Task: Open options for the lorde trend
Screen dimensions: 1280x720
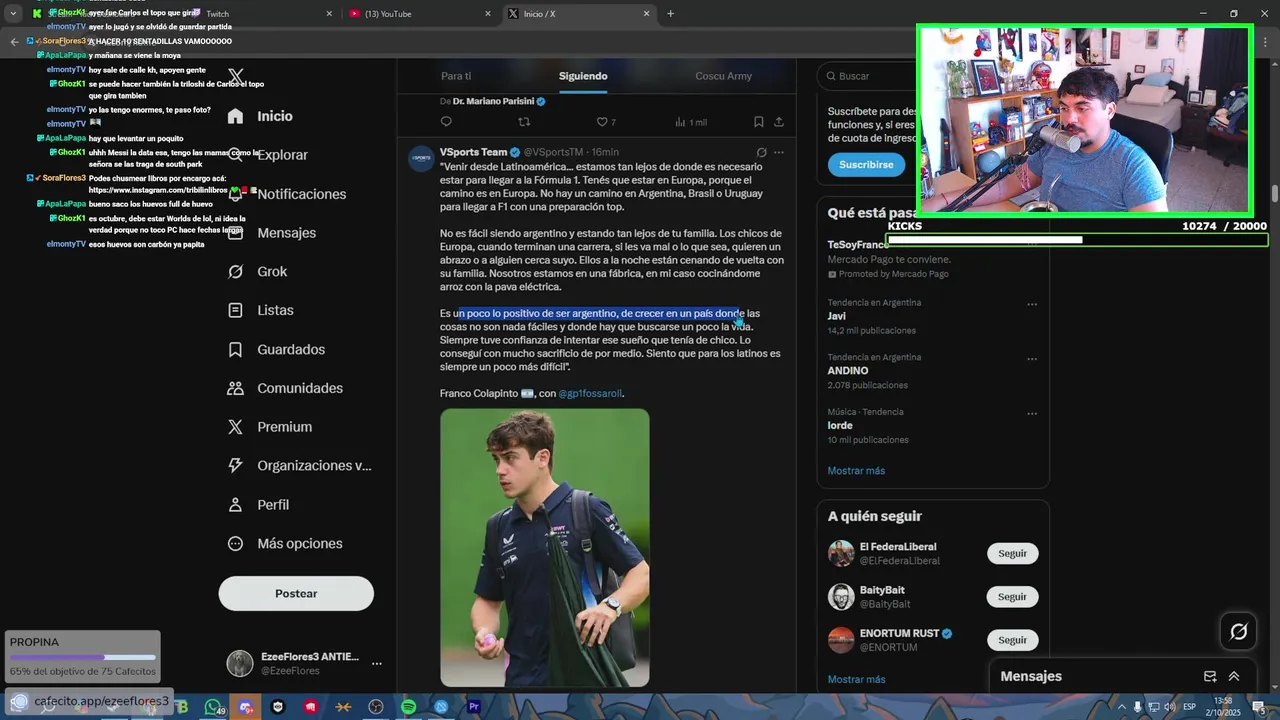Action: click(x=1032, y=413)
